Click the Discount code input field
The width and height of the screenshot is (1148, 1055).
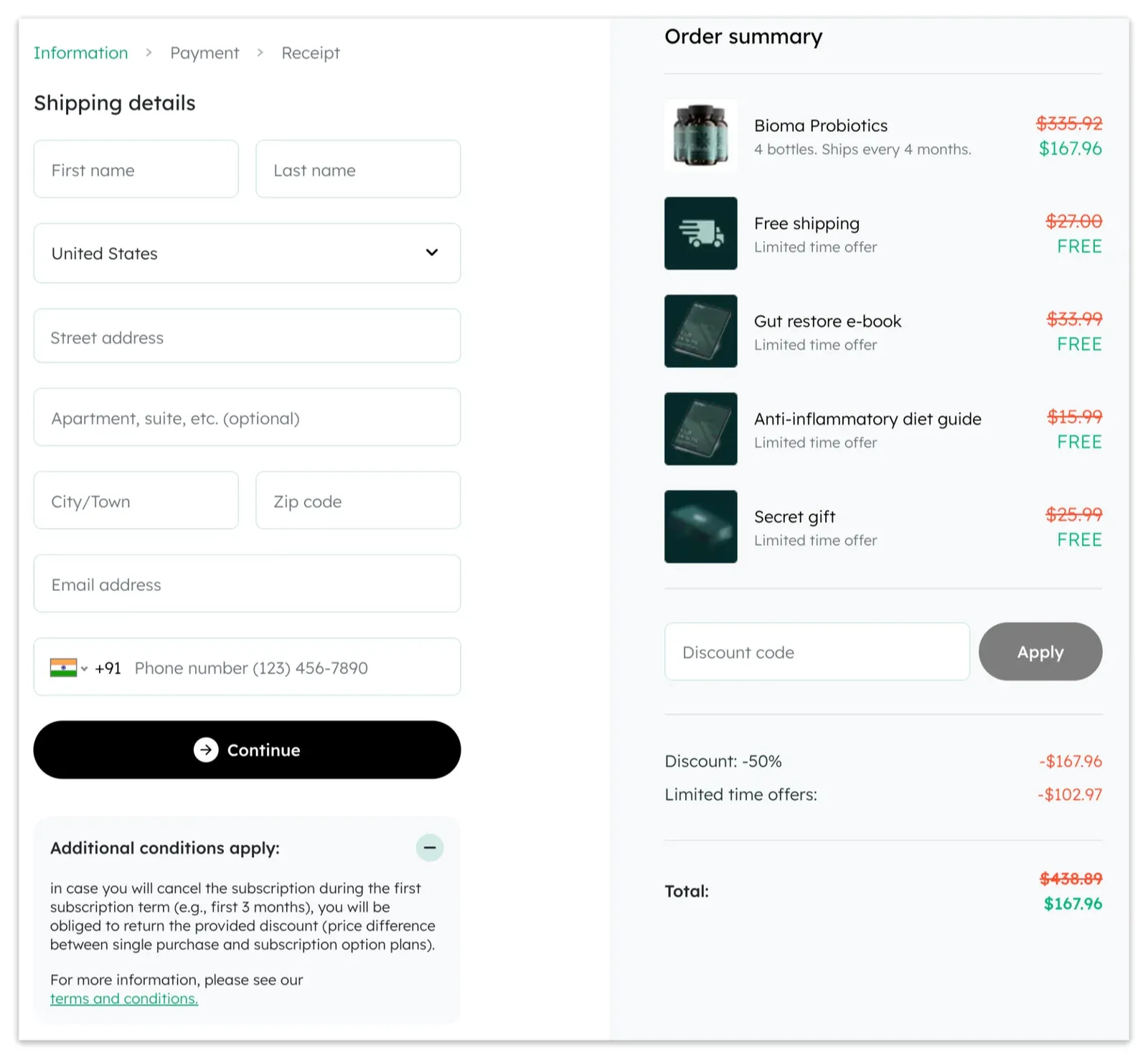(817, 652)
